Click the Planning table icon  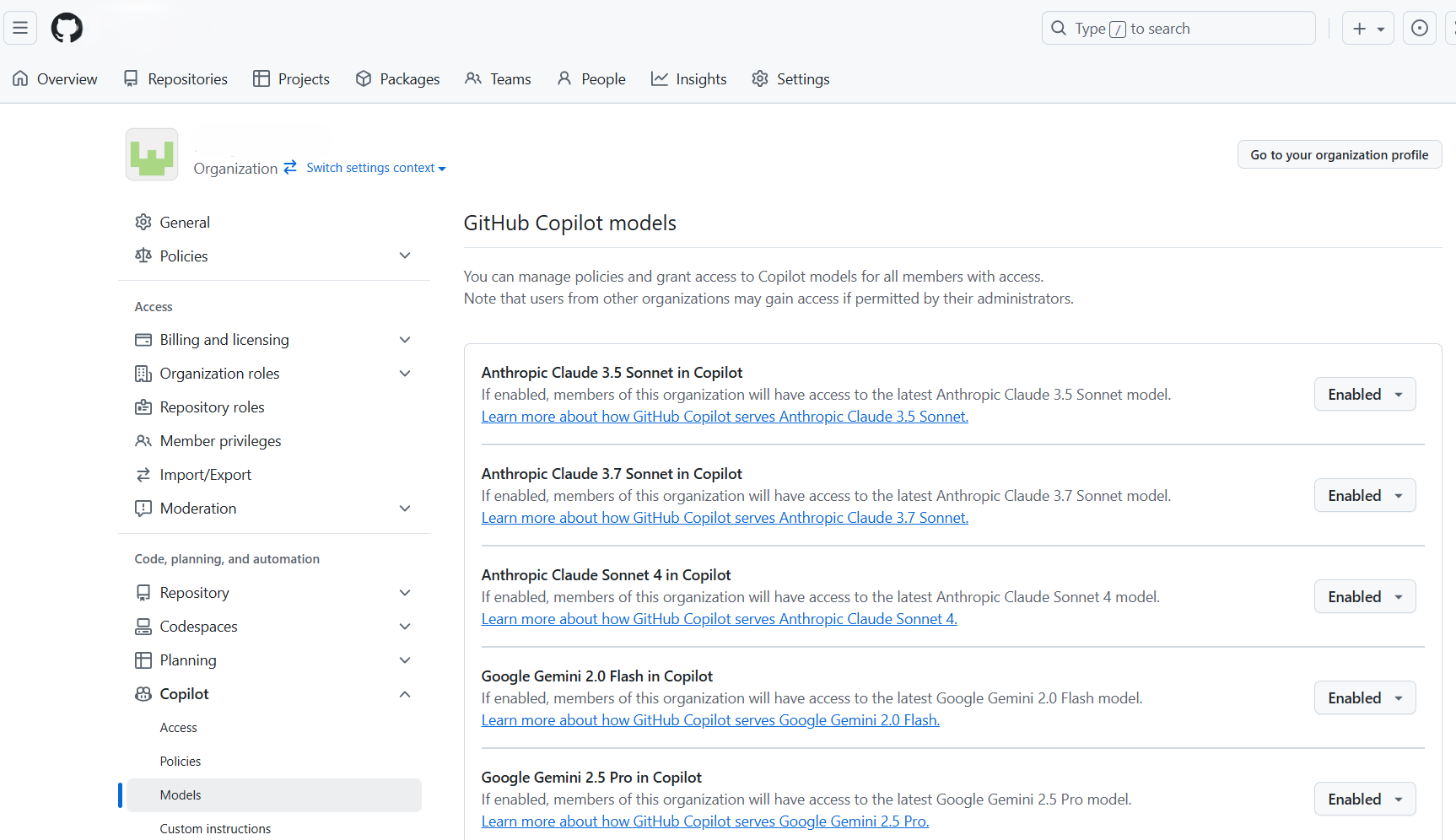coord(143,660)
